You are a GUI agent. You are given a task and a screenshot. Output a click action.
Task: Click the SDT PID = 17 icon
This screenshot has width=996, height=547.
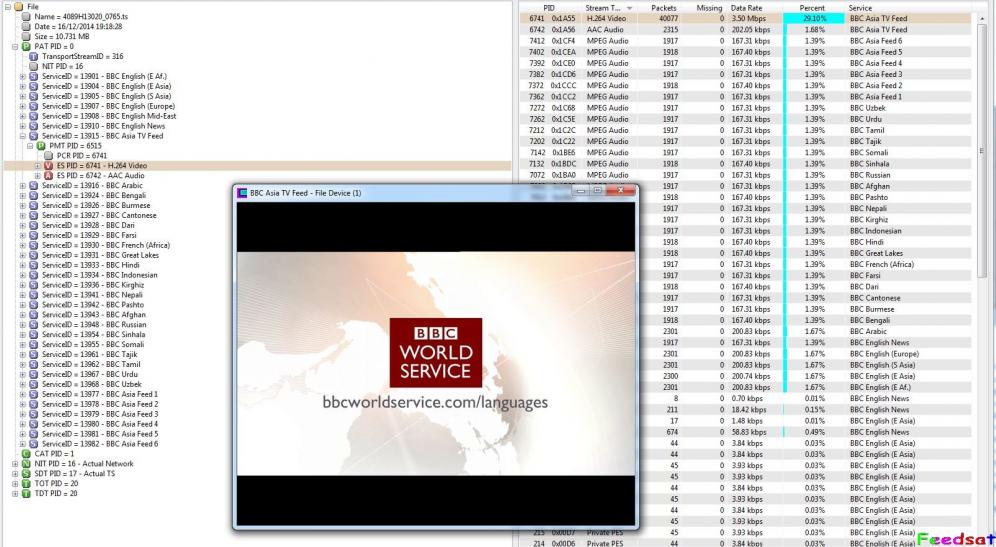[26, 473]
